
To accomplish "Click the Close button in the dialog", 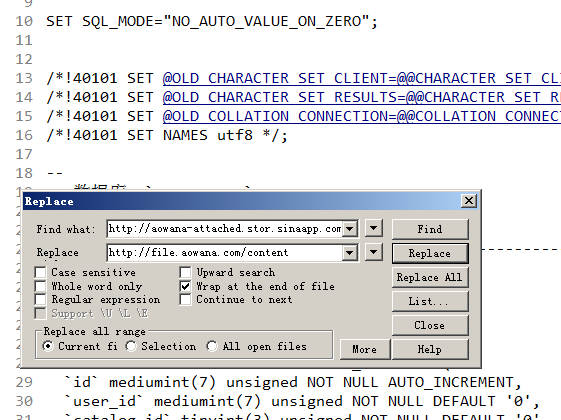I will (x=430, y=325).
